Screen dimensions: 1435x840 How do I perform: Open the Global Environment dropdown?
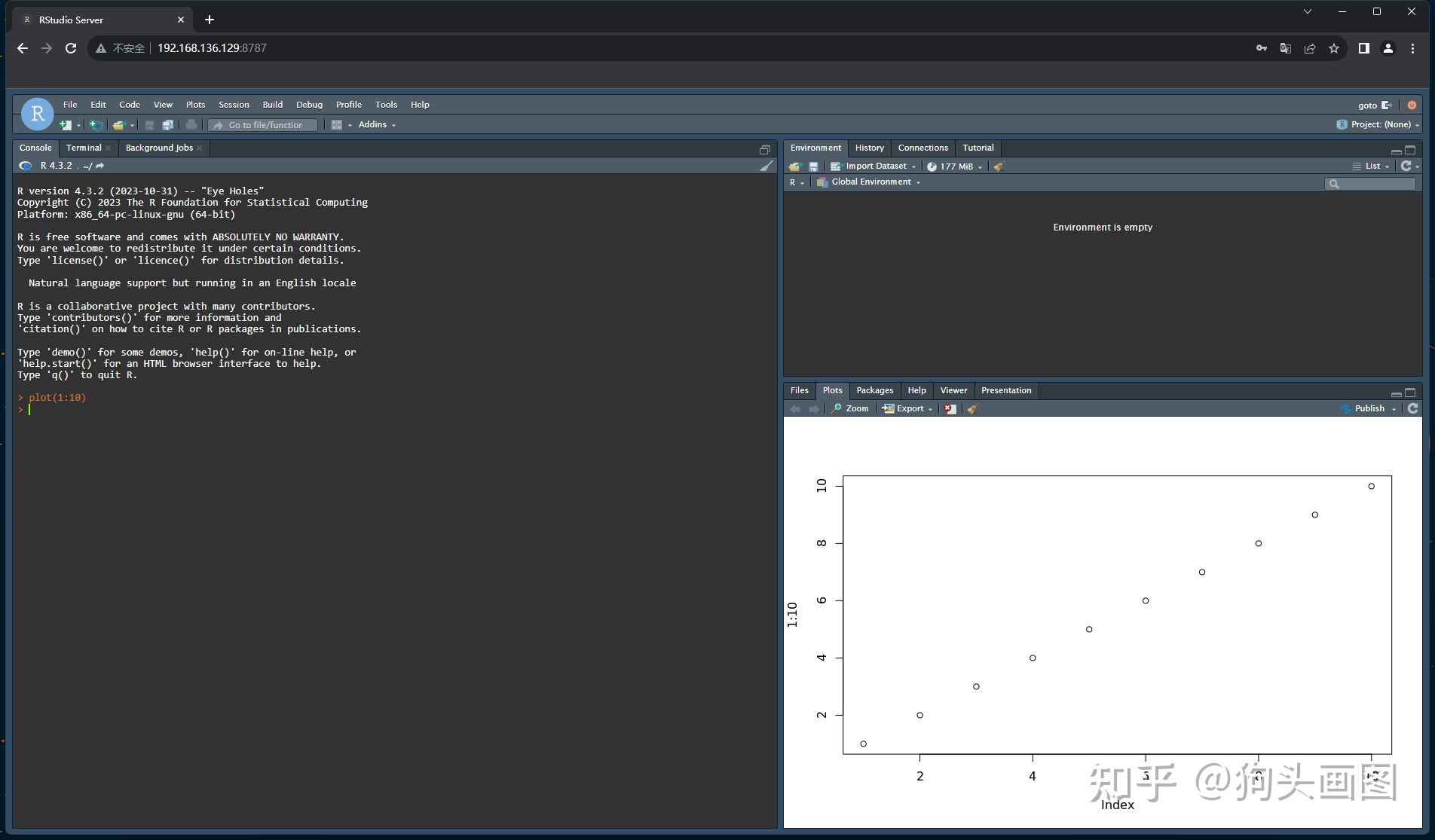(x=870, y=182)
